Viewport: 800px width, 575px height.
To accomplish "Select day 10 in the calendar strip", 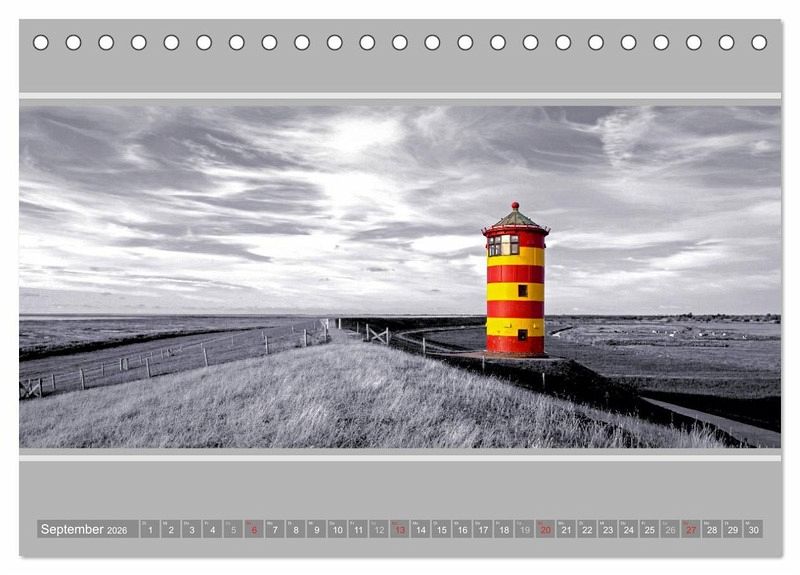I will tap(337, 529).
